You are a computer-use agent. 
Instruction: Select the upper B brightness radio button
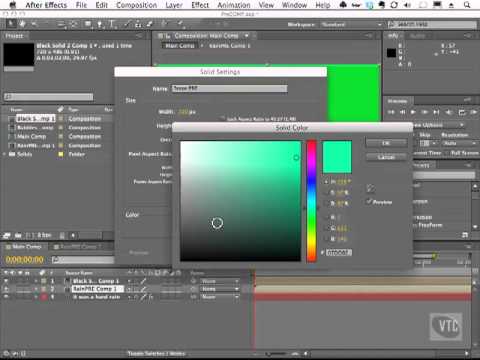tap(326, 203)
